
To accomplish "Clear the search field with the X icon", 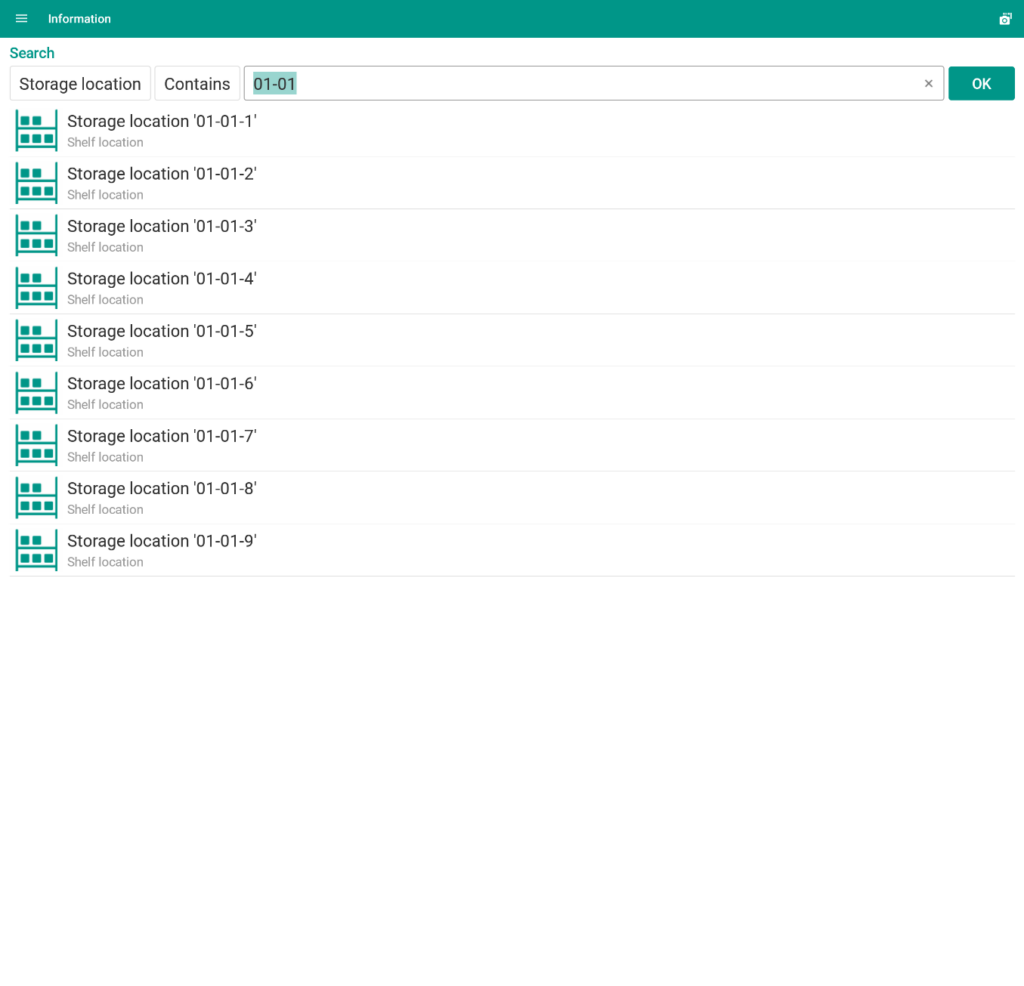I will [928, 84].
